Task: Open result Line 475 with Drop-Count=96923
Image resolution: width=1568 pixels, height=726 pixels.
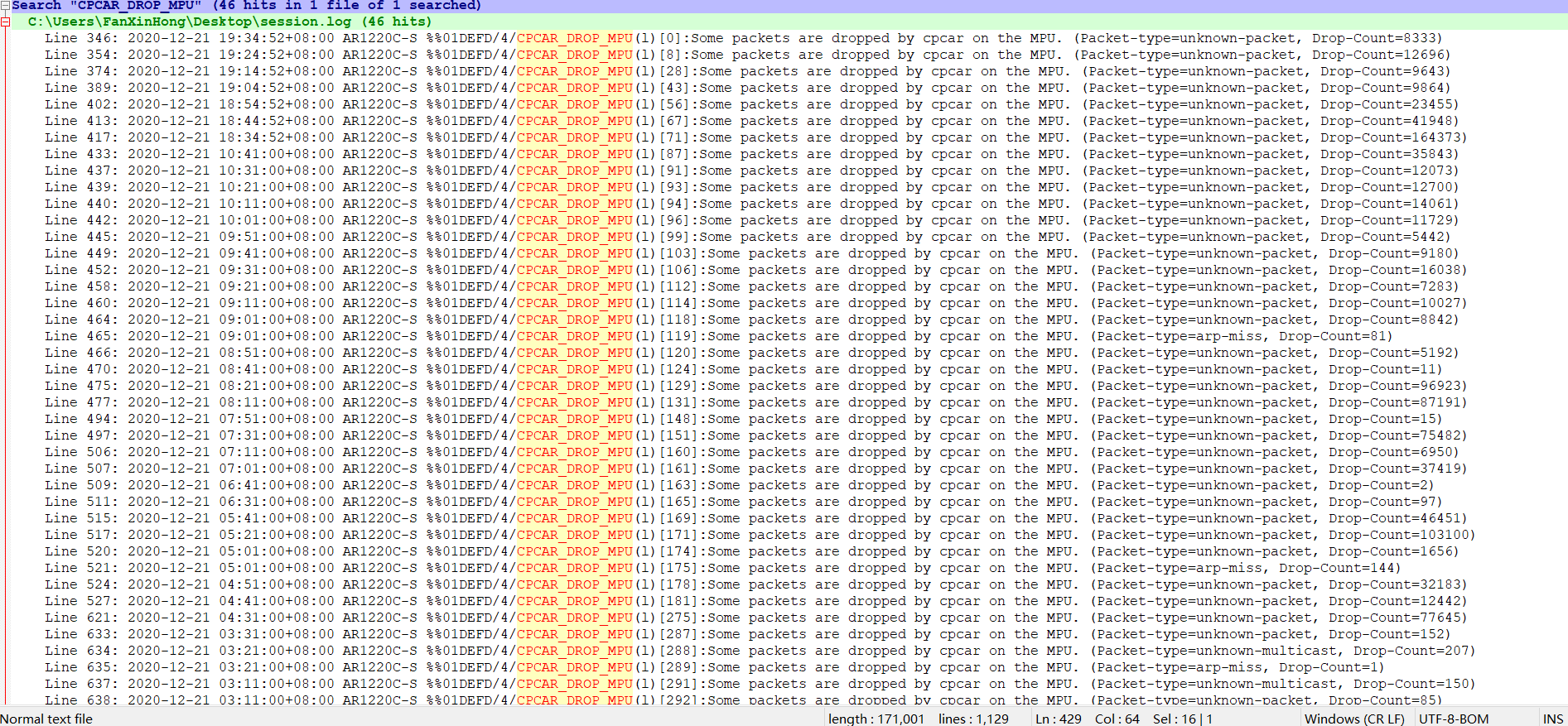Action: pyautogui.click(x=756, y=386)
